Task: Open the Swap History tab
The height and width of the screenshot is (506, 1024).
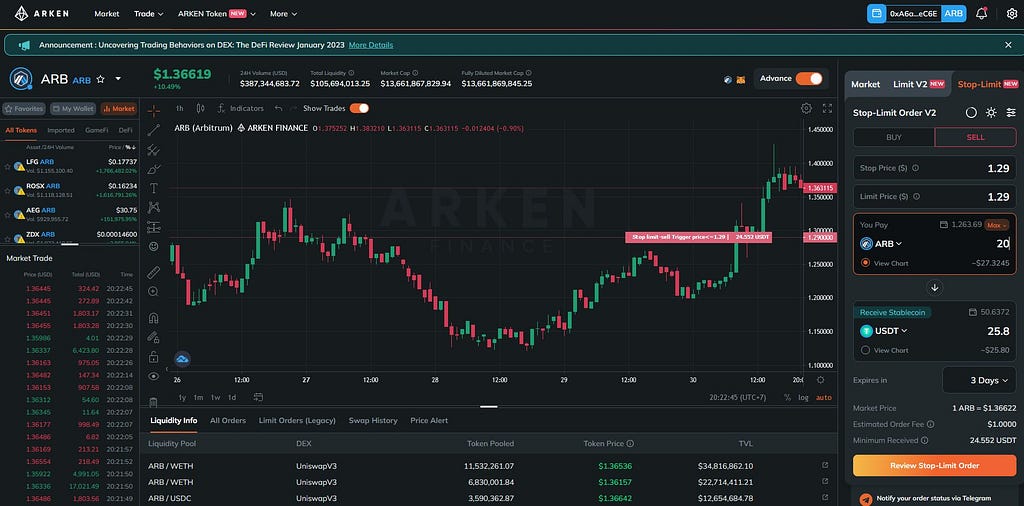Action: (x=373, y=420)
